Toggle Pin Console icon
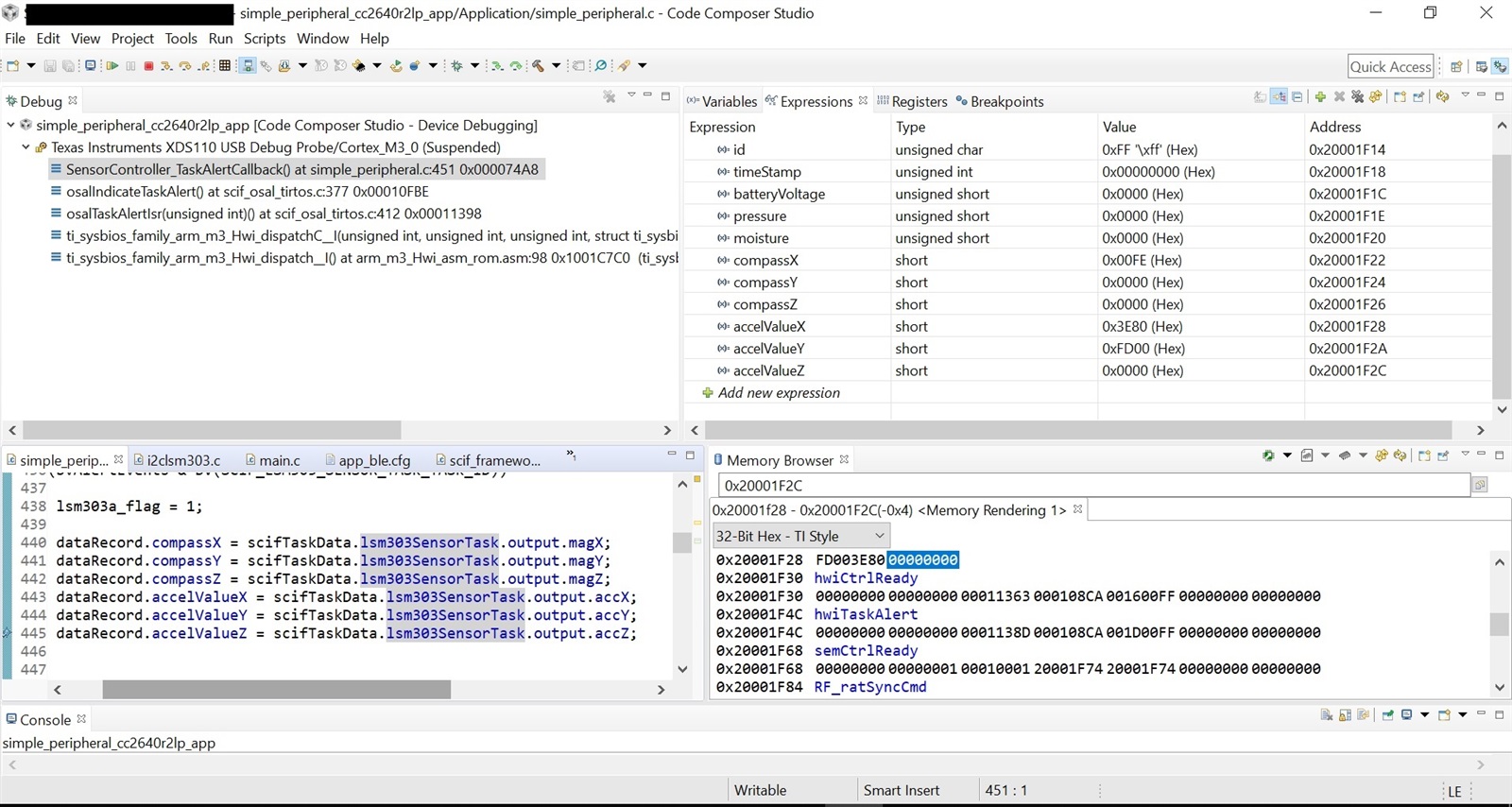 pos(1387,715)
